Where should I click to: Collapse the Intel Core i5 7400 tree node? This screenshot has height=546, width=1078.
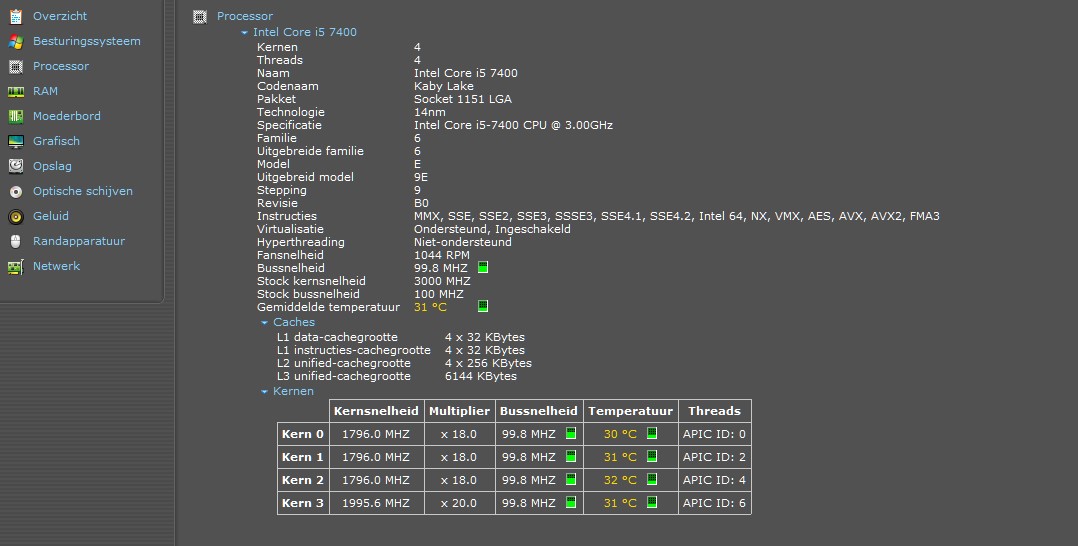coord(244,32)
